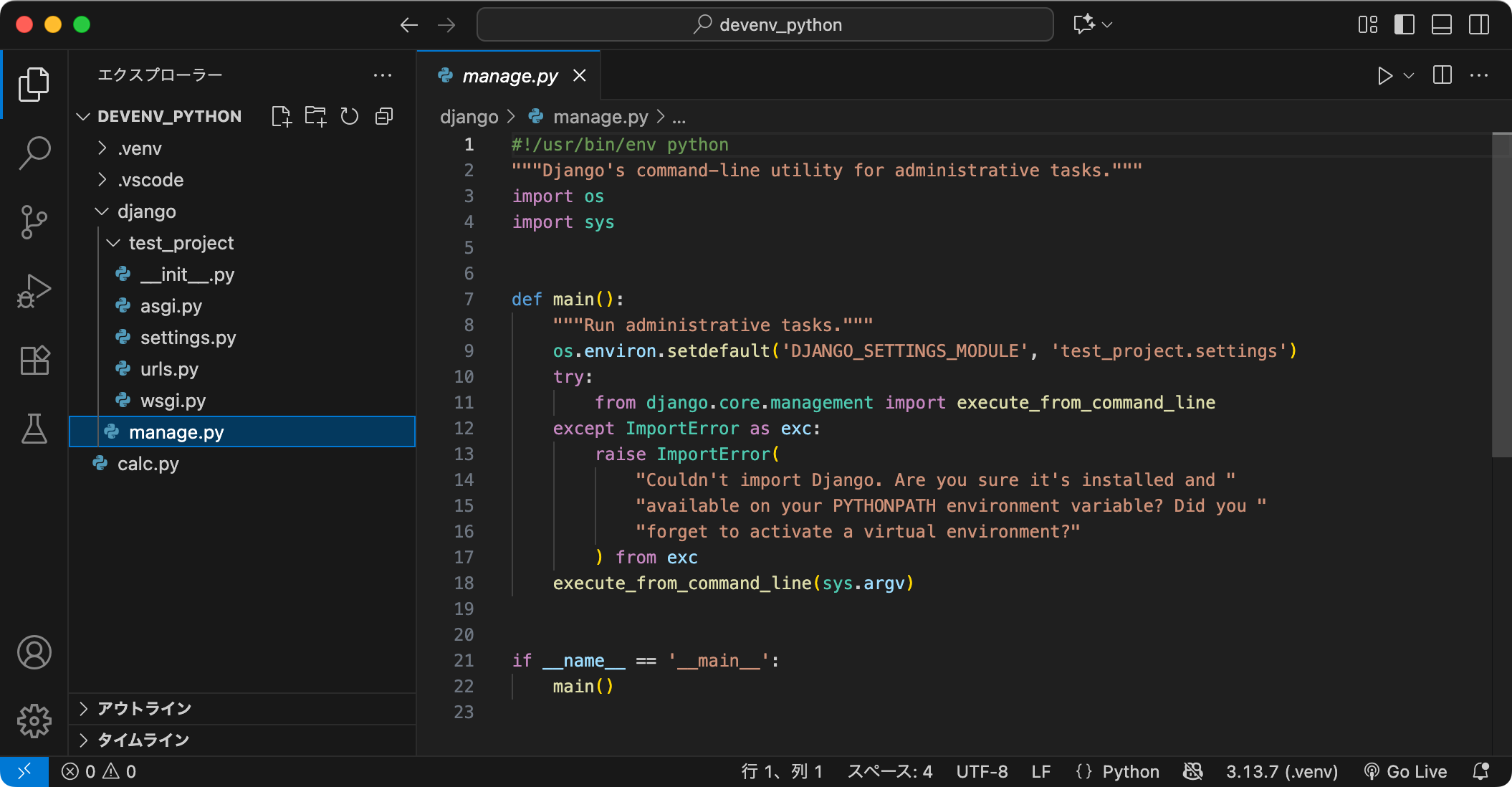Viewport: 1512px width, 787px height.
Task: Select the manage.py editor tab
Action: pos(509,75)
